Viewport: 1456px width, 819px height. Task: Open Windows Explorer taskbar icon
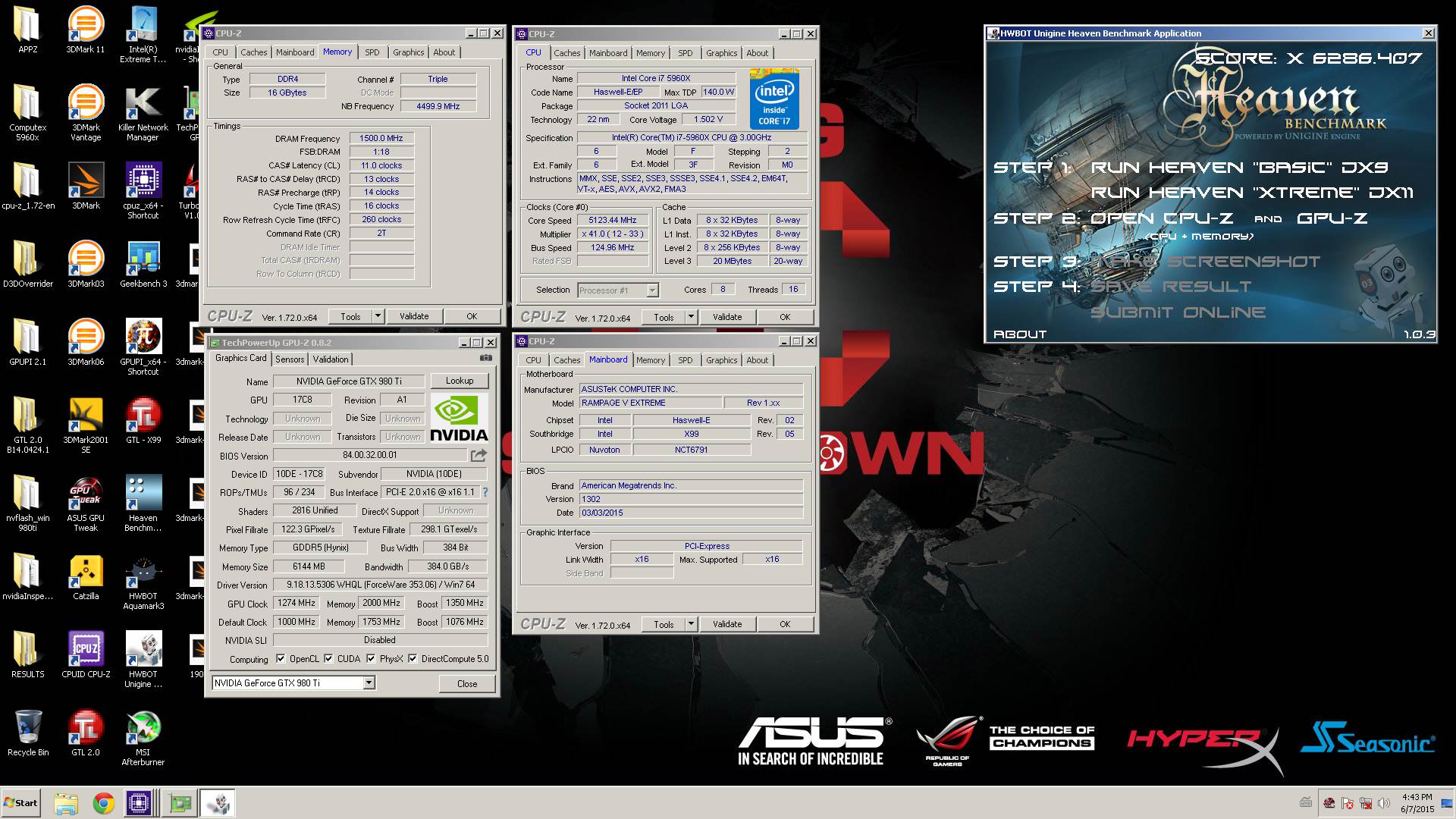click(x=66, y=803)
